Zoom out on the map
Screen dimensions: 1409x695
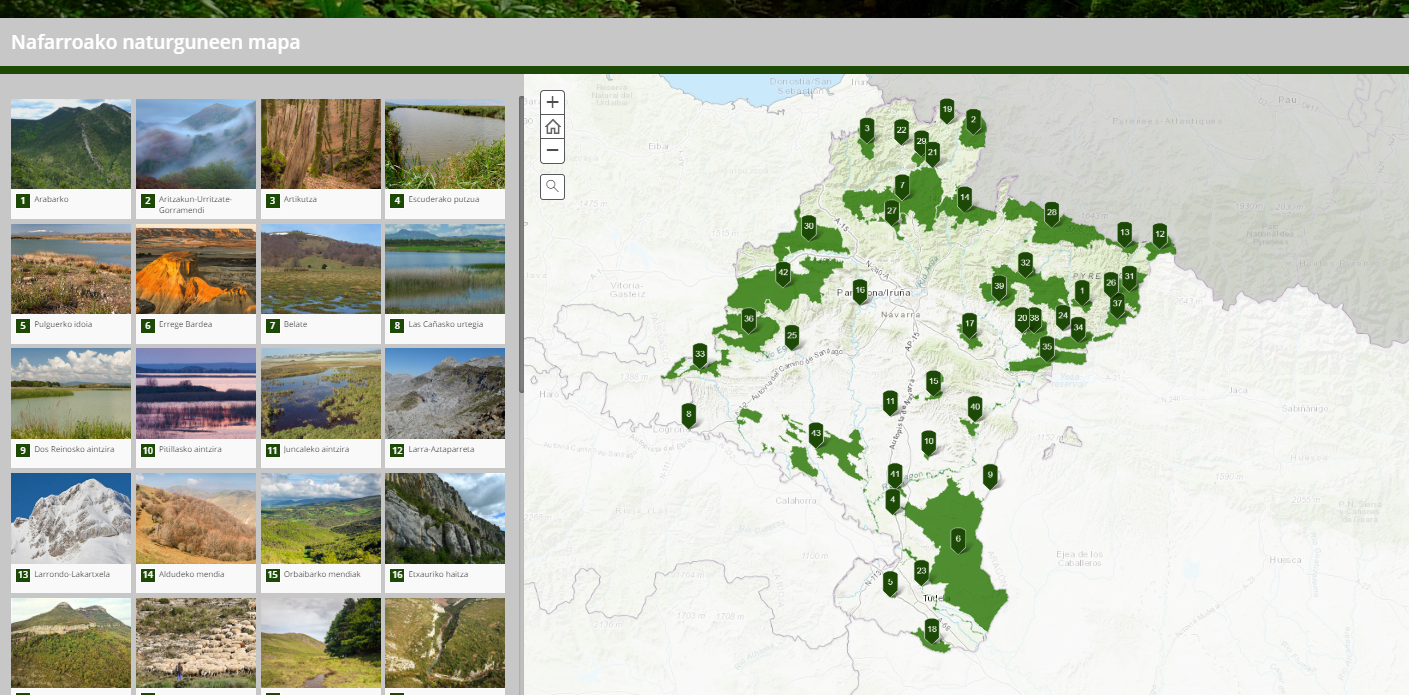pyautogui.click(x=552, y=151)
